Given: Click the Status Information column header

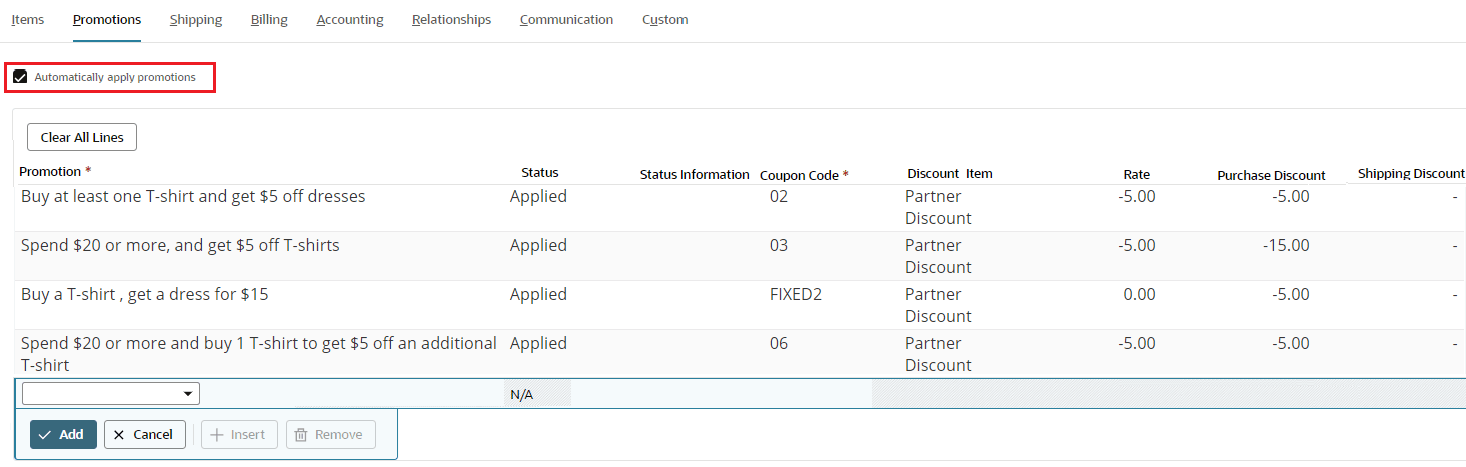Looking at the screenshot, I should coord(694,175).
